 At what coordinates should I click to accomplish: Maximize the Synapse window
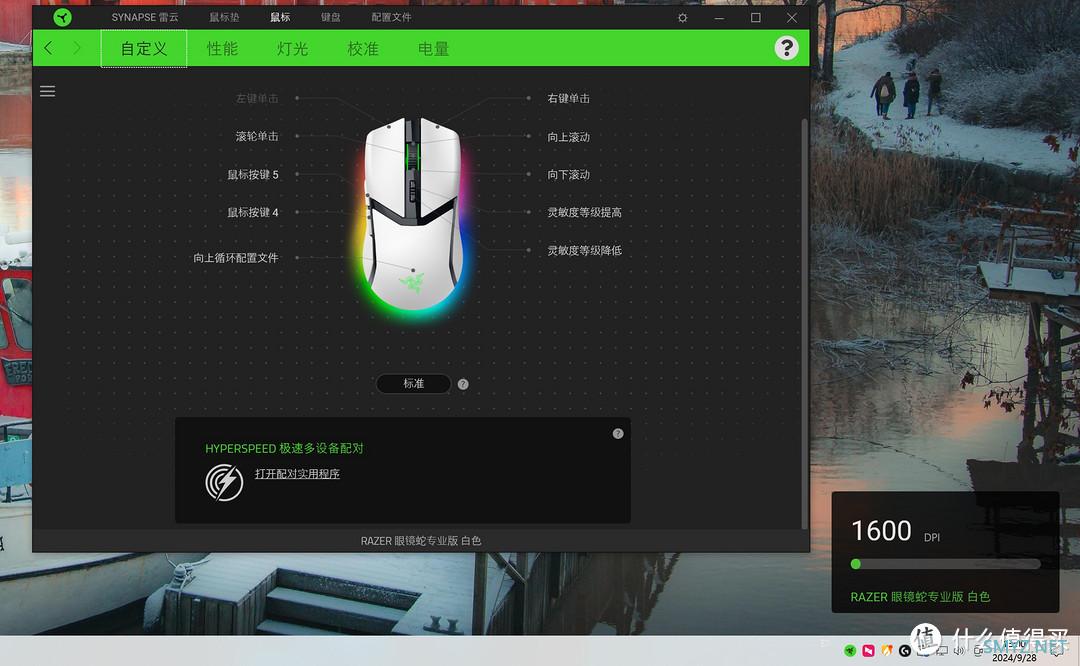pos(756,18)
